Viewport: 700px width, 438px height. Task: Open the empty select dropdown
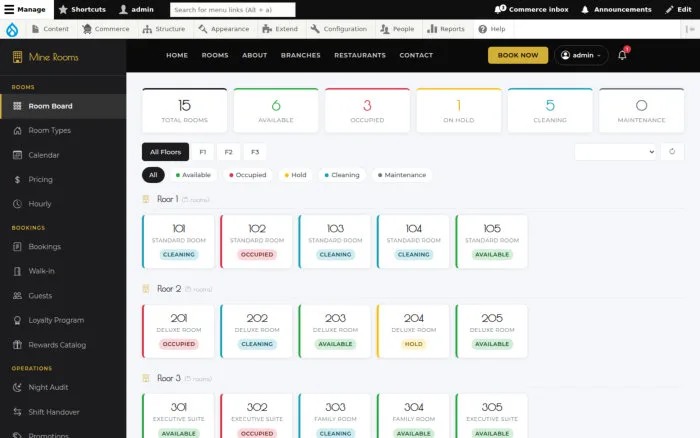(615, 152)
